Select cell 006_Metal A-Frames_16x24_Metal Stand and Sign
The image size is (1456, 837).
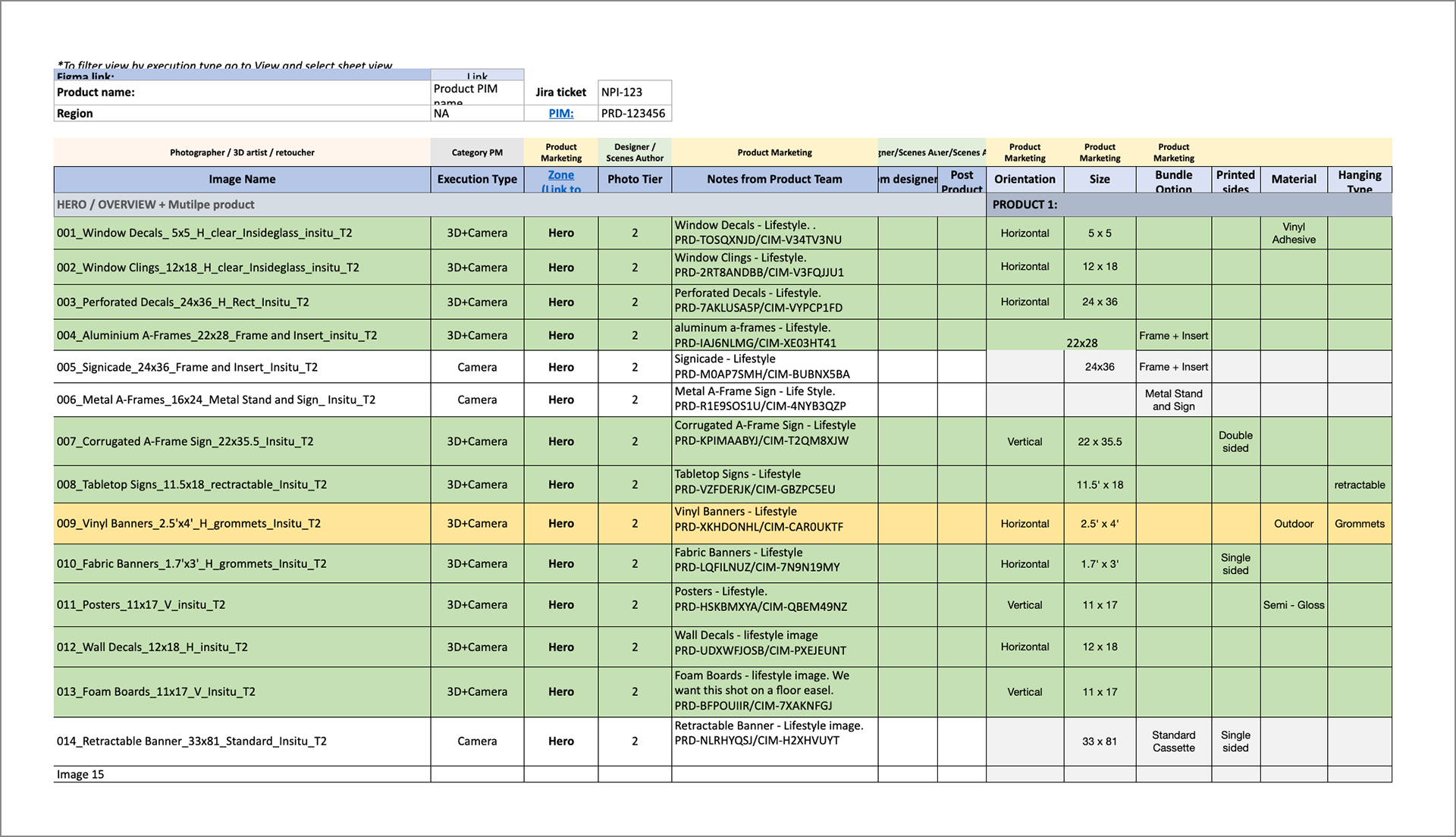pos(242,400)
